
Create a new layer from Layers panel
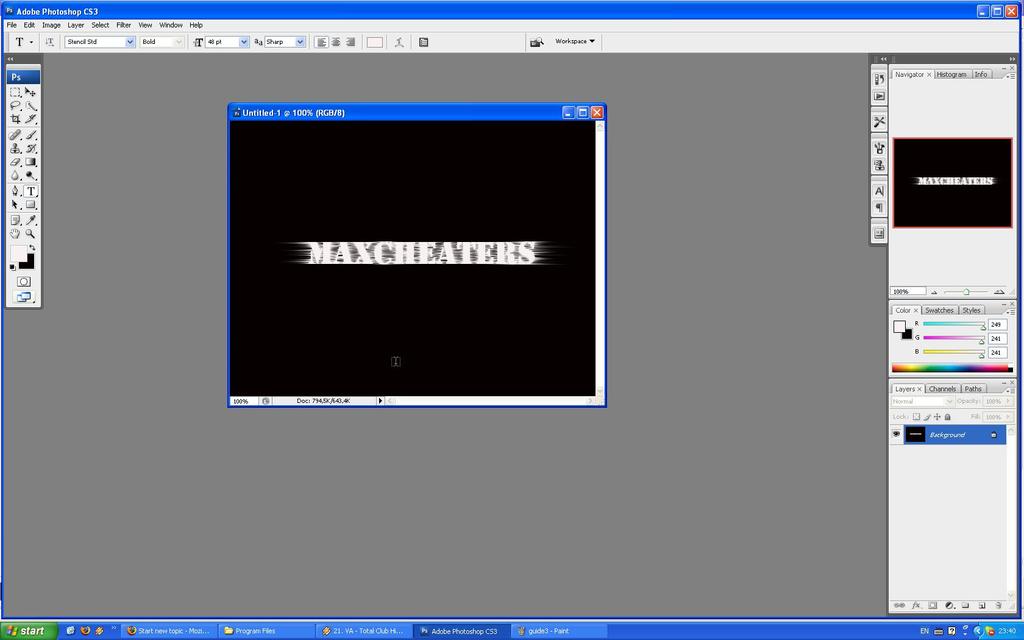(x=981, y=605)
